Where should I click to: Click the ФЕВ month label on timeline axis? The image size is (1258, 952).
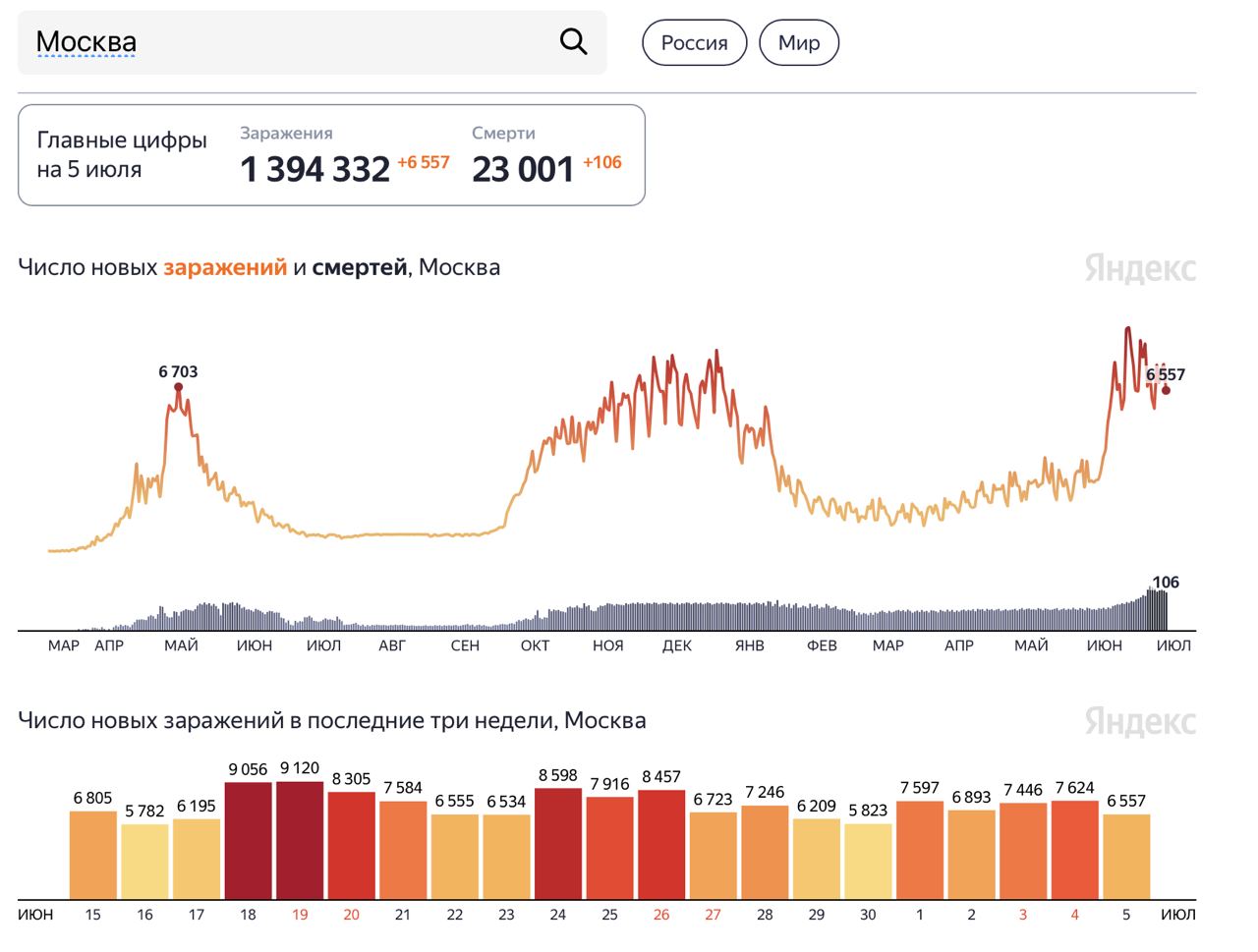tap(822, 645)
